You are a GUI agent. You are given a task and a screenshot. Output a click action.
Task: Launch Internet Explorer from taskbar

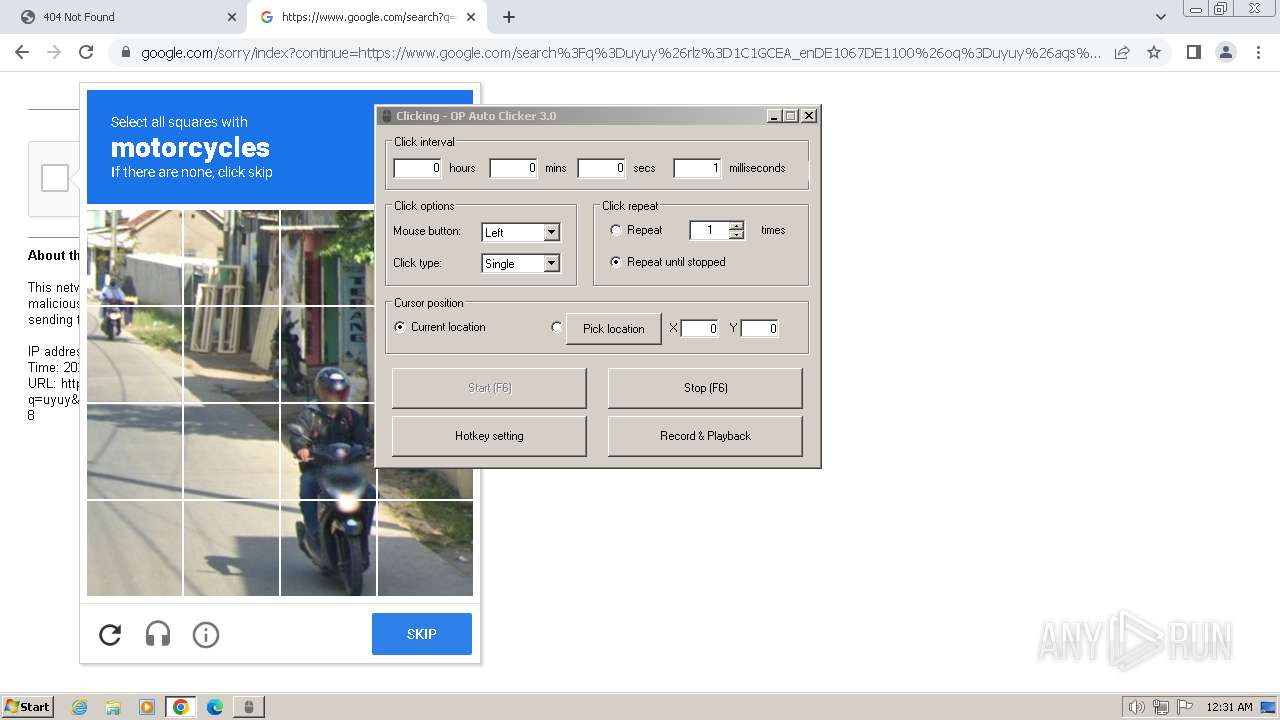[x=80, y=707]
